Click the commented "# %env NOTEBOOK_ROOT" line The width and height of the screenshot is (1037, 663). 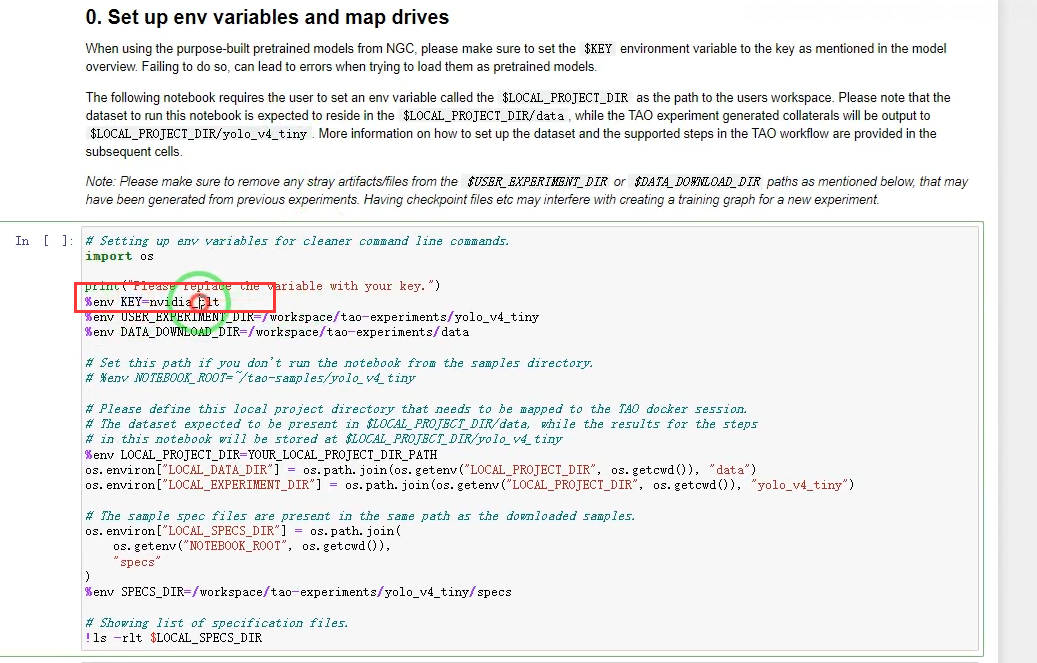(250, 378)
